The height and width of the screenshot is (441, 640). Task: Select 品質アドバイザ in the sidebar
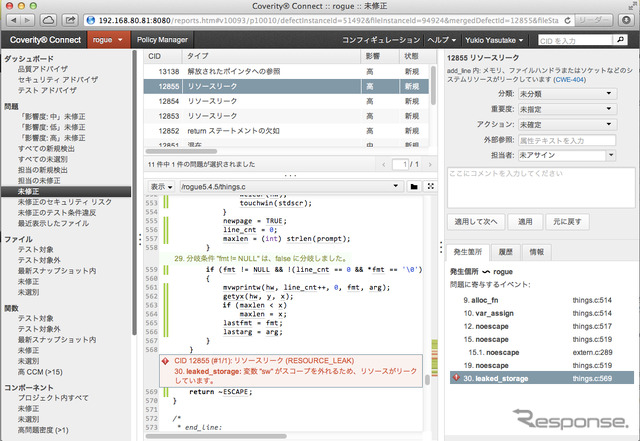[x=43, y=69]
